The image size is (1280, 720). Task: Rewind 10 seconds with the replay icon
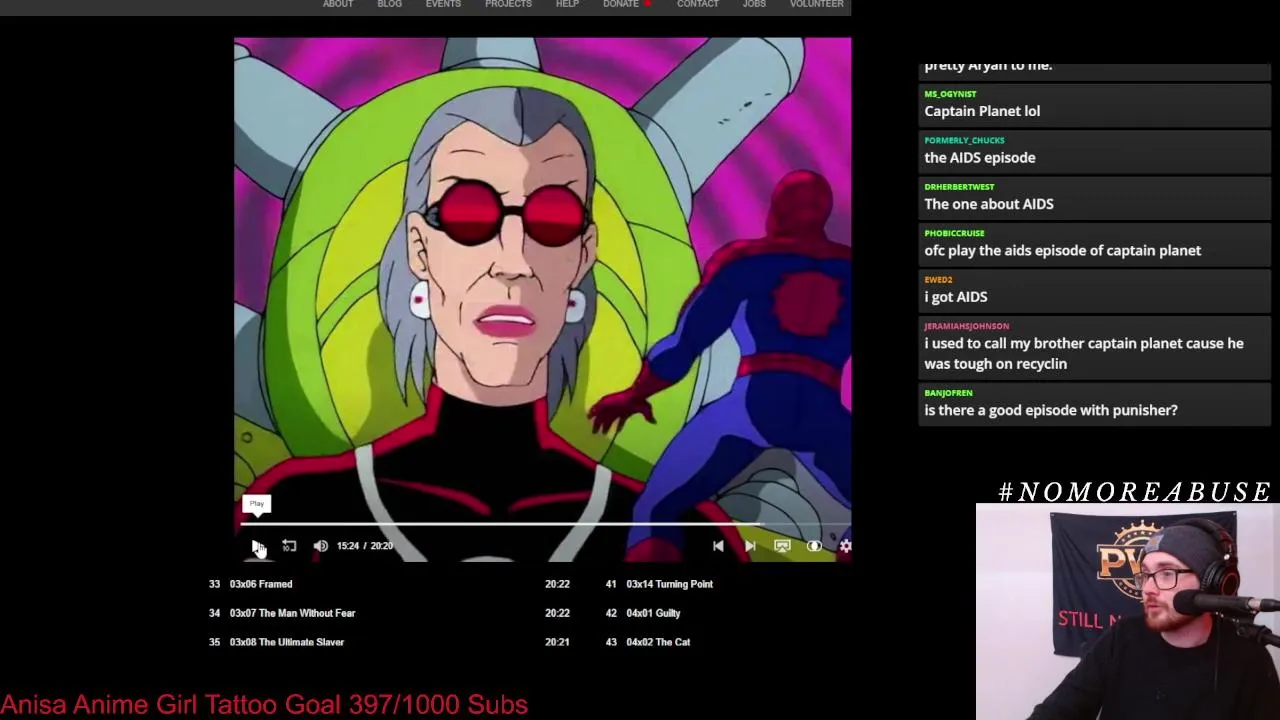click(x=289, y=546)
